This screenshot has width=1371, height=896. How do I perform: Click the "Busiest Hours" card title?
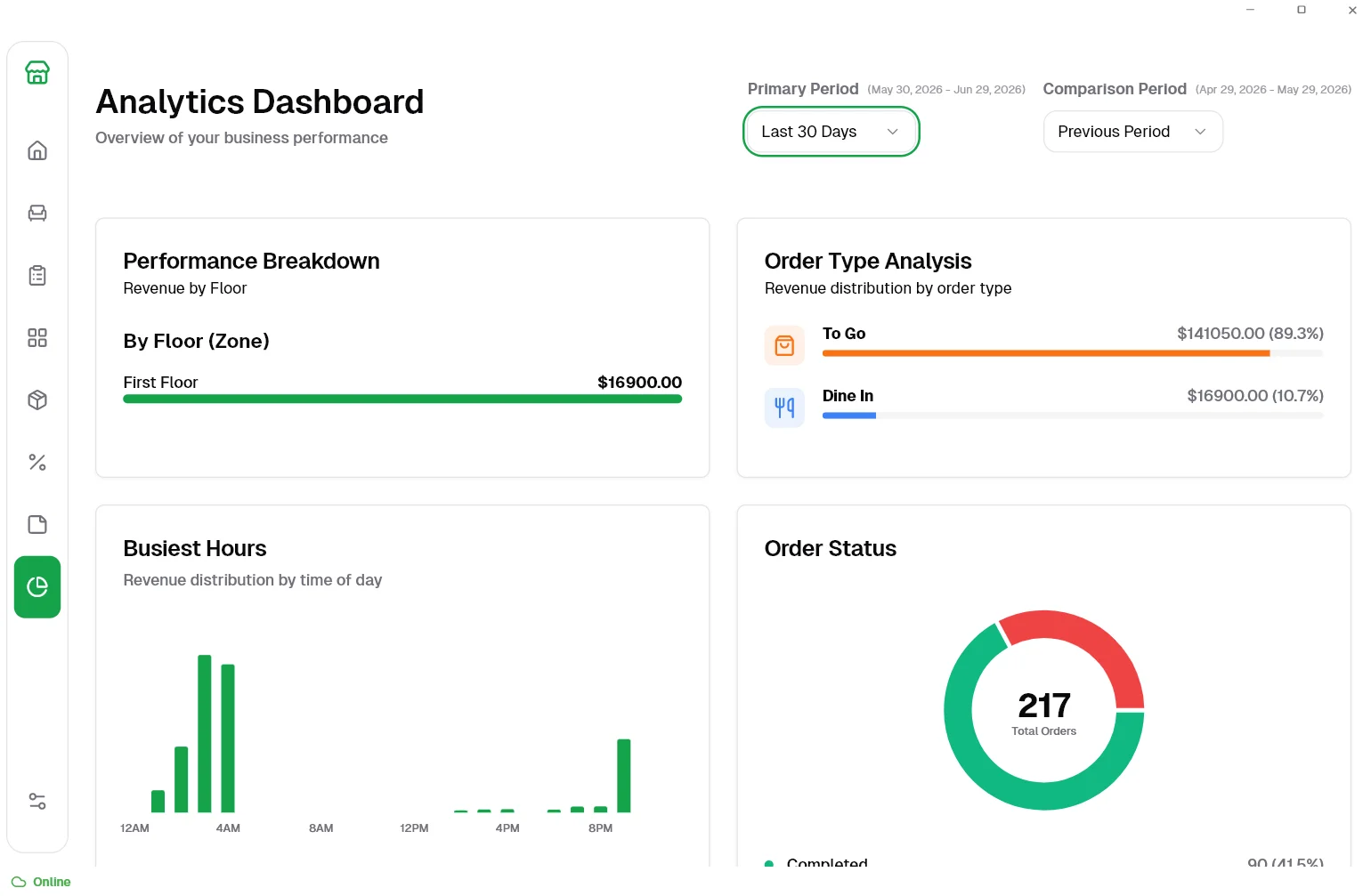pos(195,548)
